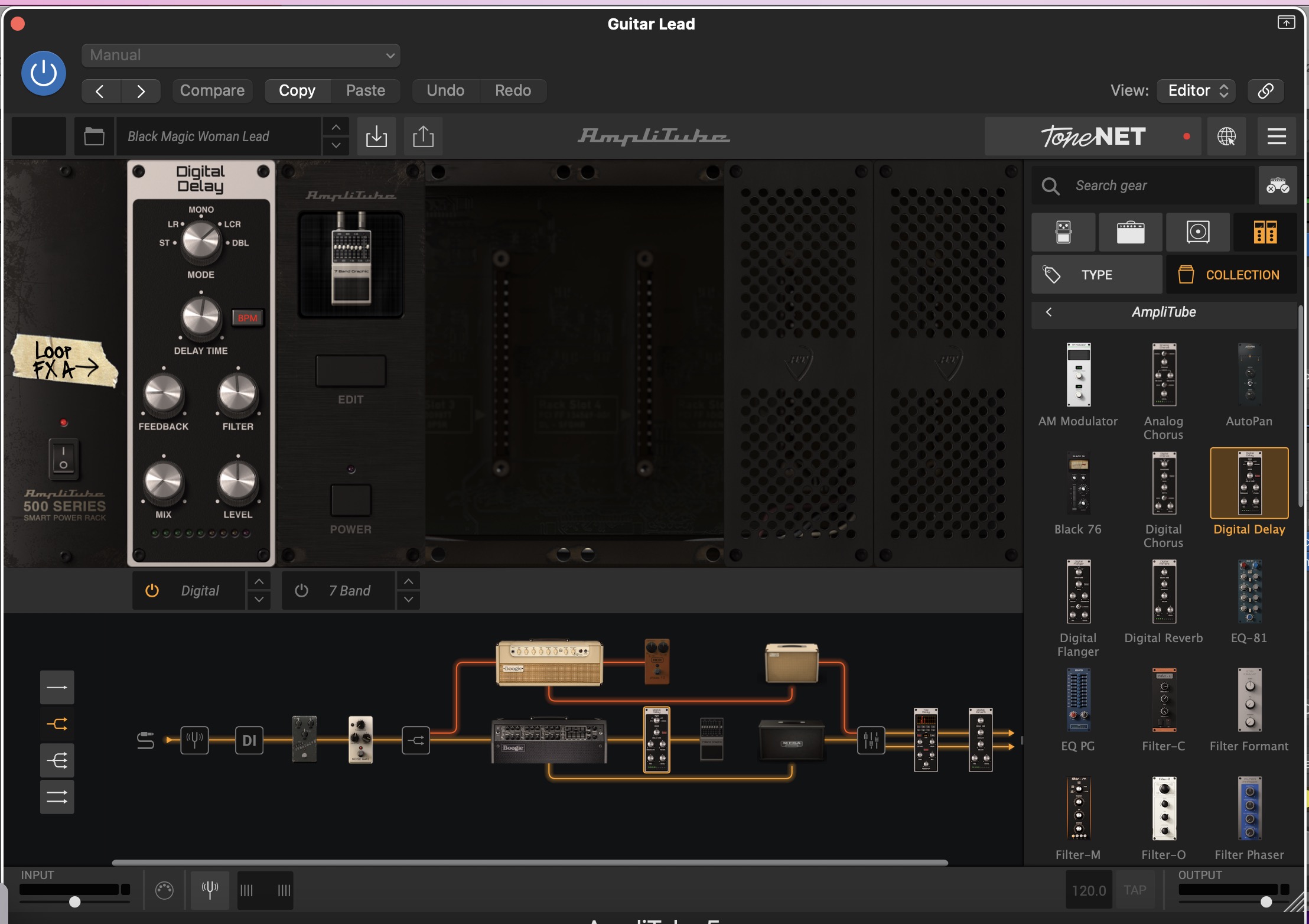Screen dimensions: 1309x924
Task: Click the Redo button
Action: click(513, 90)
